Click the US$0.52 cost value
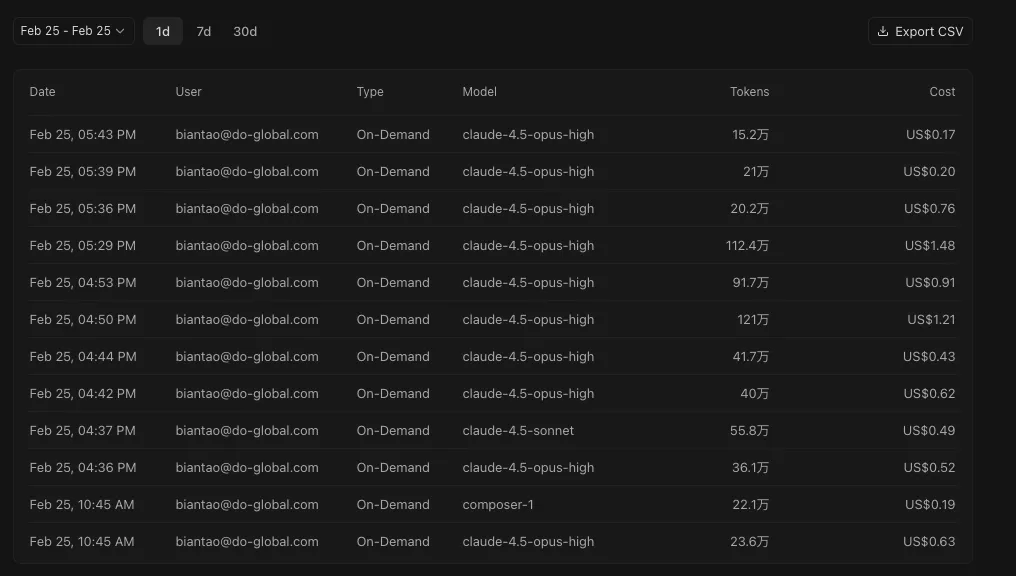 tap(929, 467)
